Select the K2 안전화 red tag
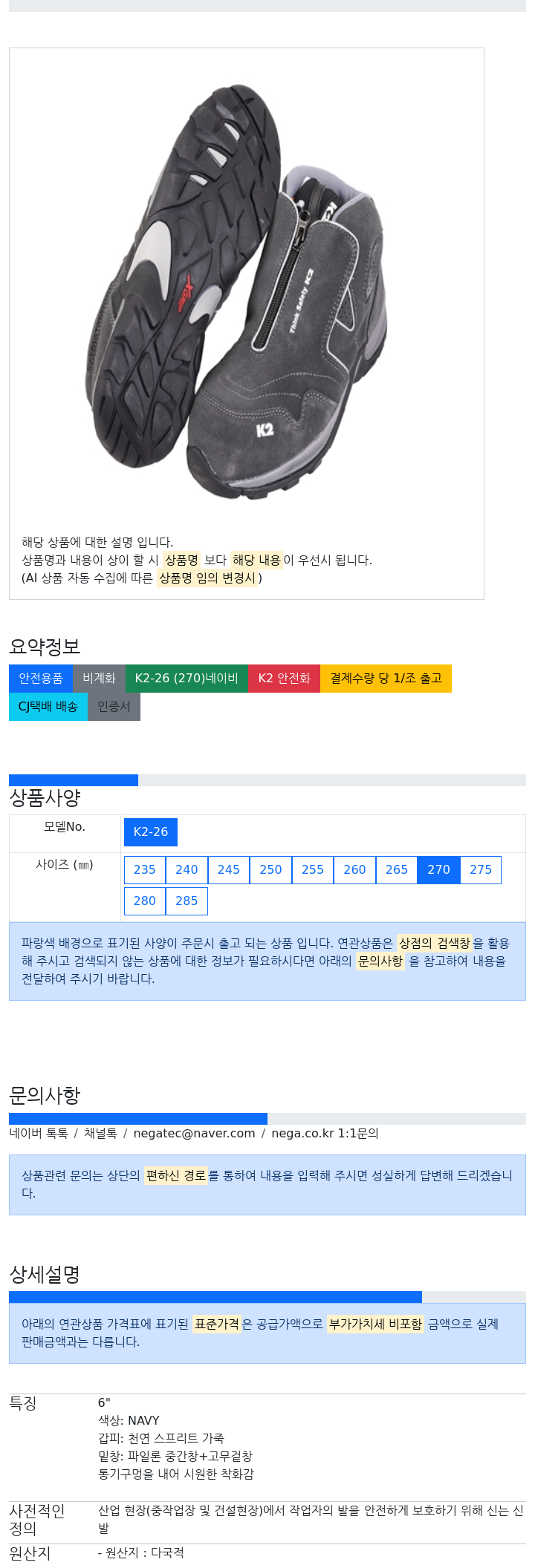This screenshot has height=1568, width=535. point(284,679)
